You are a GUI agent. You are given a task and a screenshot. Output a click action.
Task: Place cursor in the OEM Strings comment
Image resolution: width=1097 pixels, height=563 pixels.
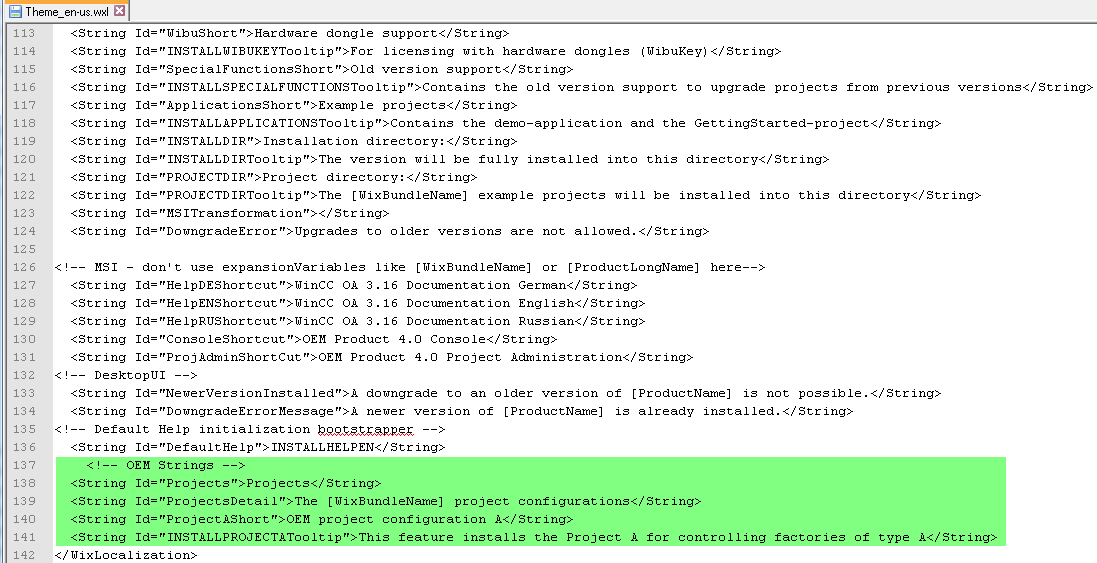[166, 465]
